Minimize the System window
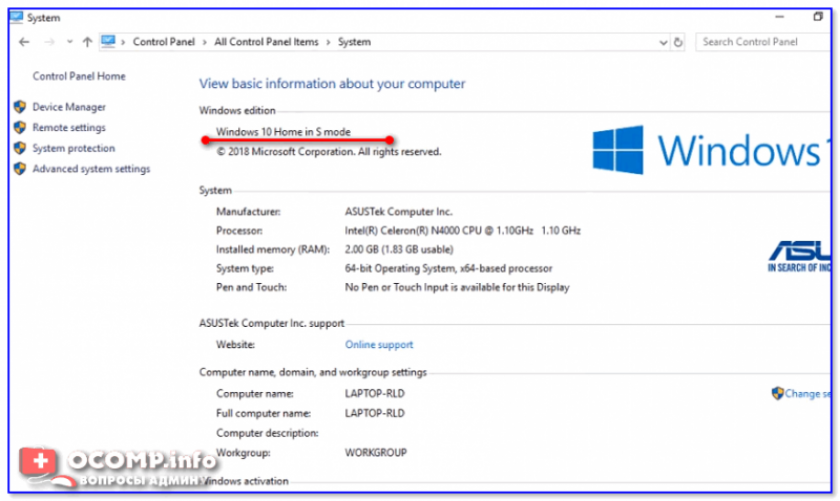Viewport: 840px width, 501px height. click(x=779, y=17)
